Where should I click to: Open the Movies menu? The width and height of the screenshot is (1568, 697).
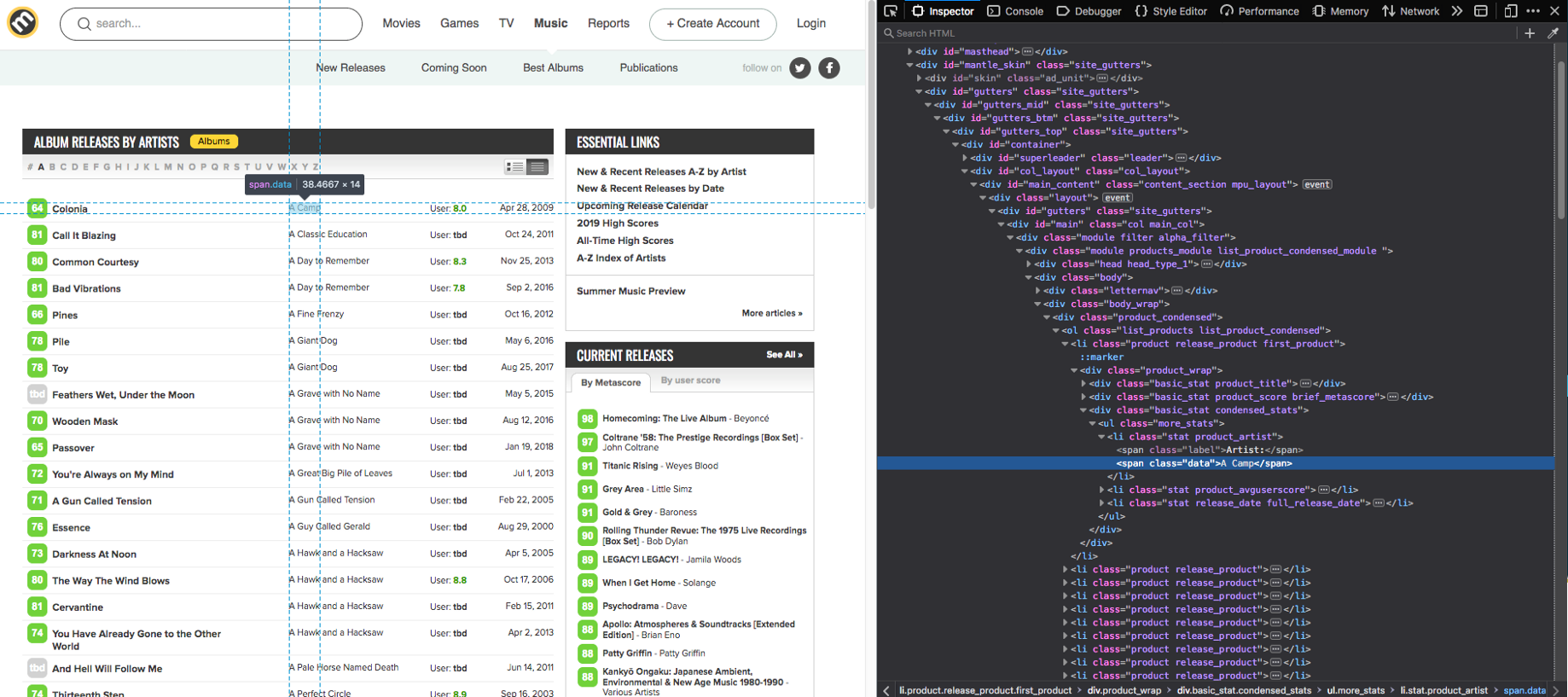(x=401, y=24)
